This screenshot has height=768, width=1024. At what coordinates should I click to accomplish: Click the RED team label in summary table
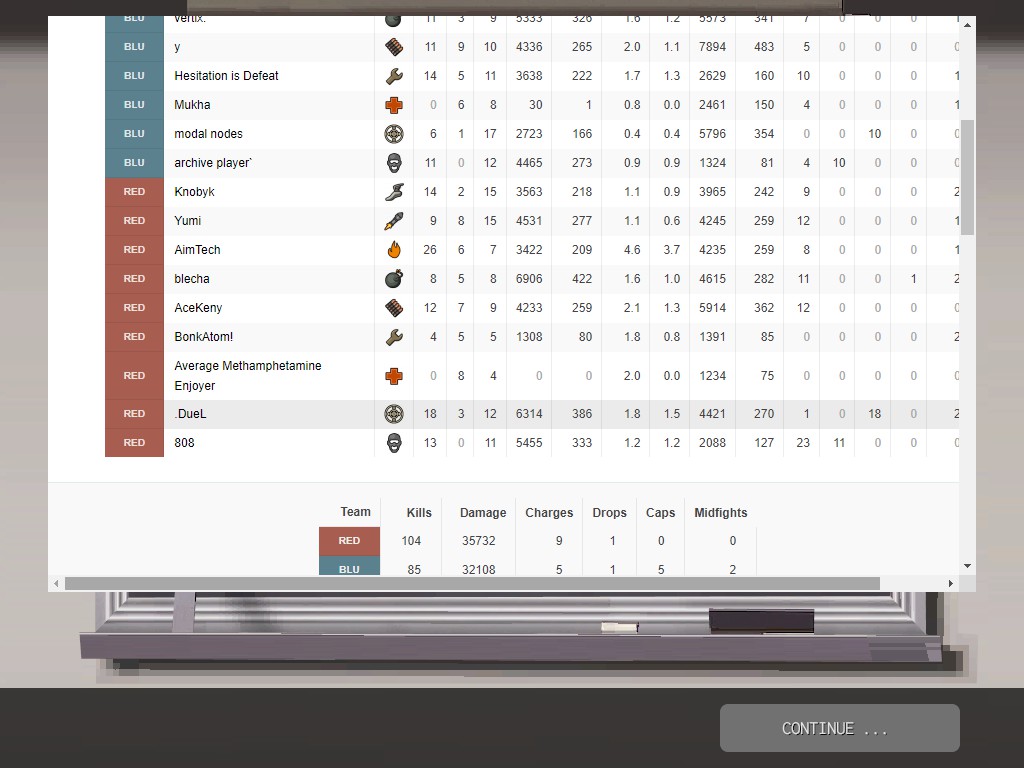click(x=349, y=541)
